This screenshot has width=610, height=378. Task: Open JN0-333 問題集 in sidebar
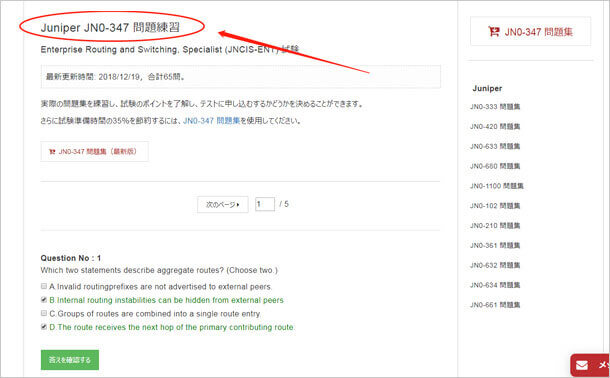tap(495, 107)
